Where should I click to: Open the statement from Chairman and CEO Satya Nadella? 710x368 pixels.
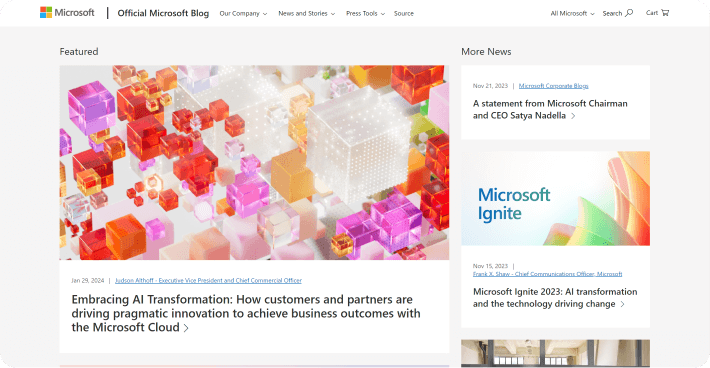click(550, 110)
